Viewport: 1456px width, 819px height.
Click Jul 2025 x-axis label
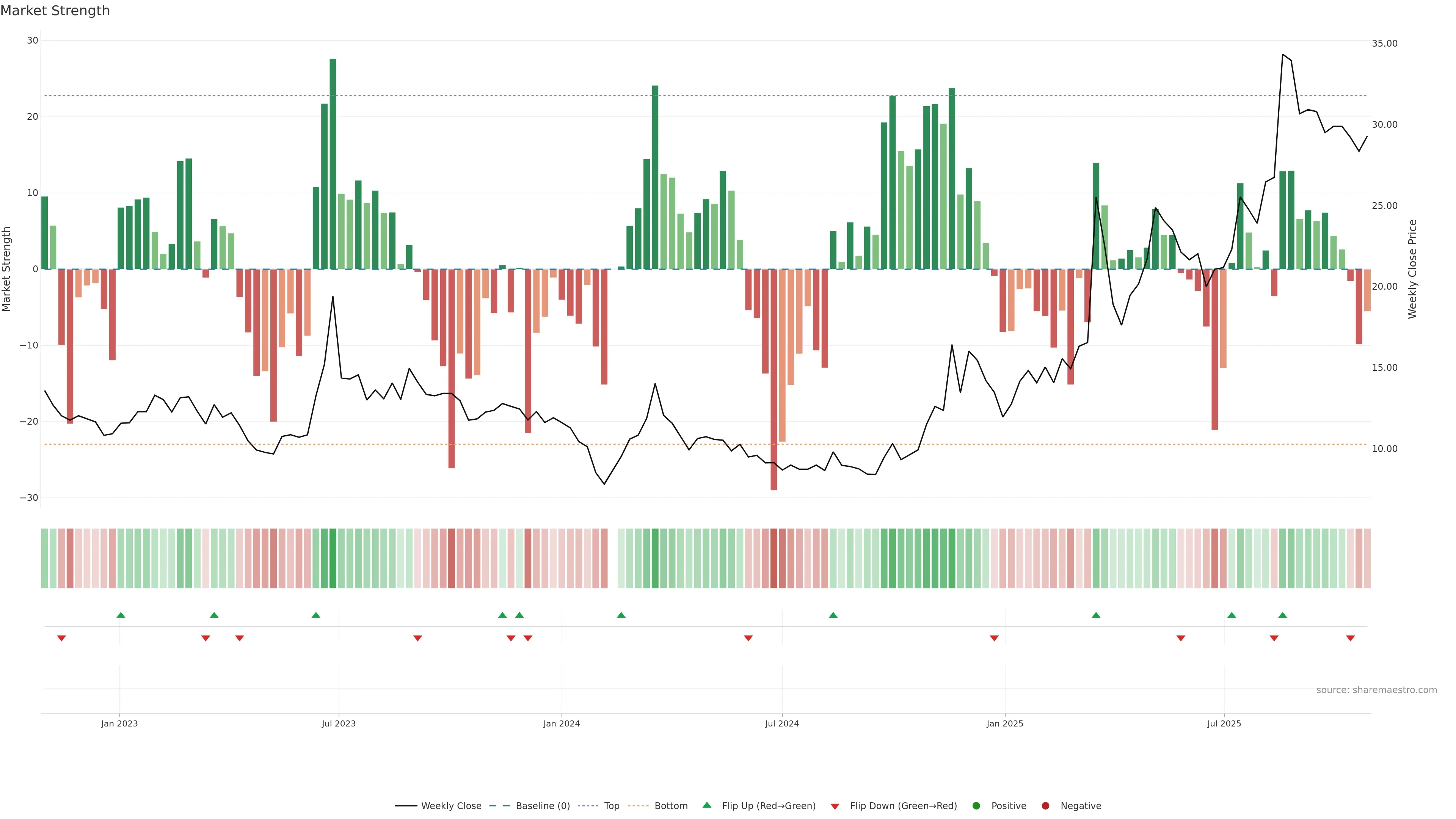(1224, 723)
